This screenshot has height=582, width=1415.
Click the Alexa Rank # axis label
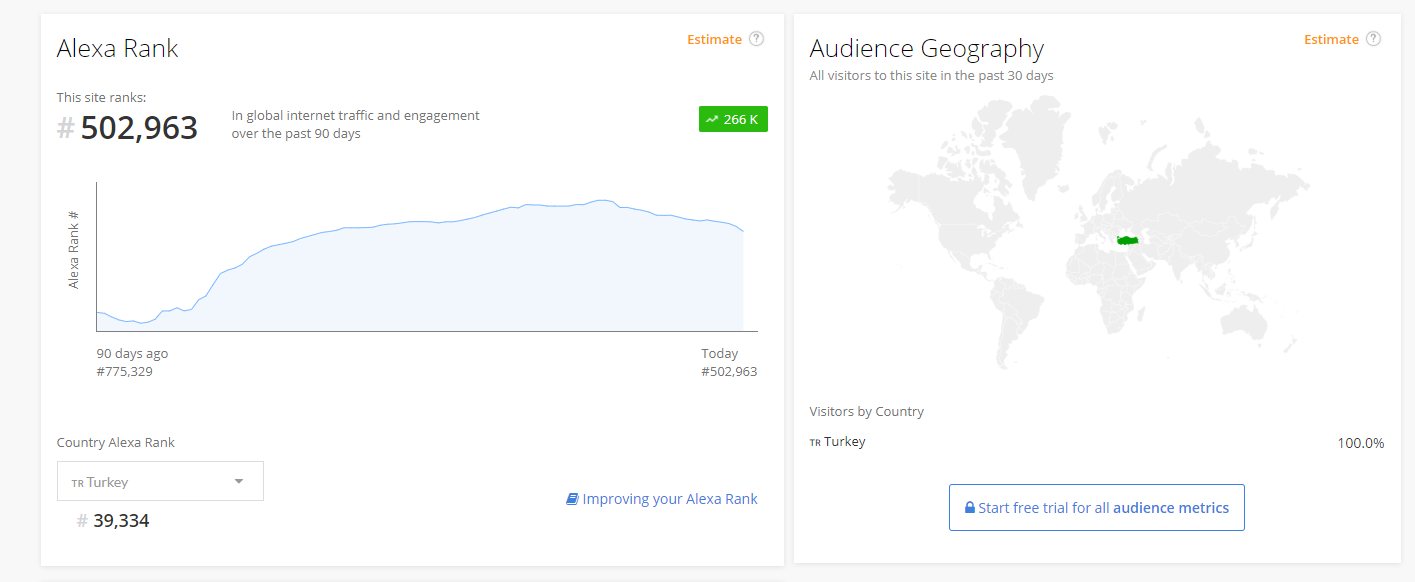click(x=73, y=250)
